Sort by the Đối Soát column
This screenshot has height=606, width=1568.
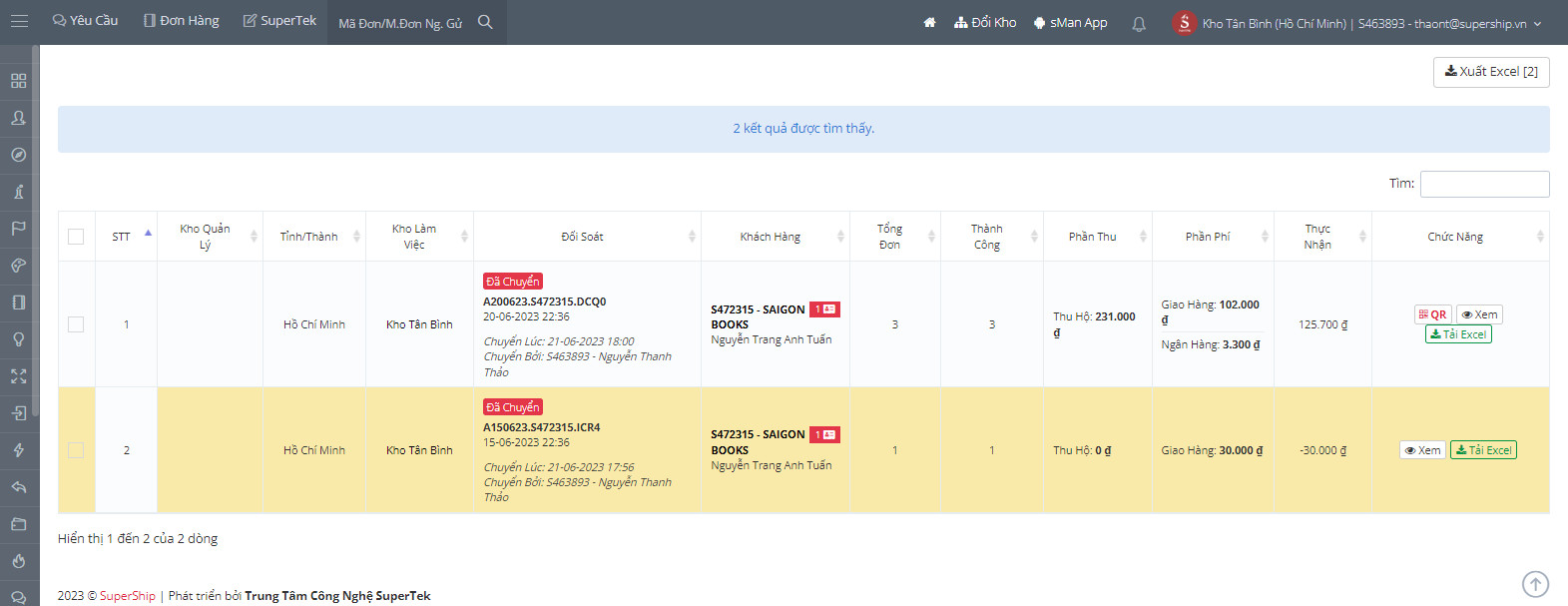(x=587, y=237)
